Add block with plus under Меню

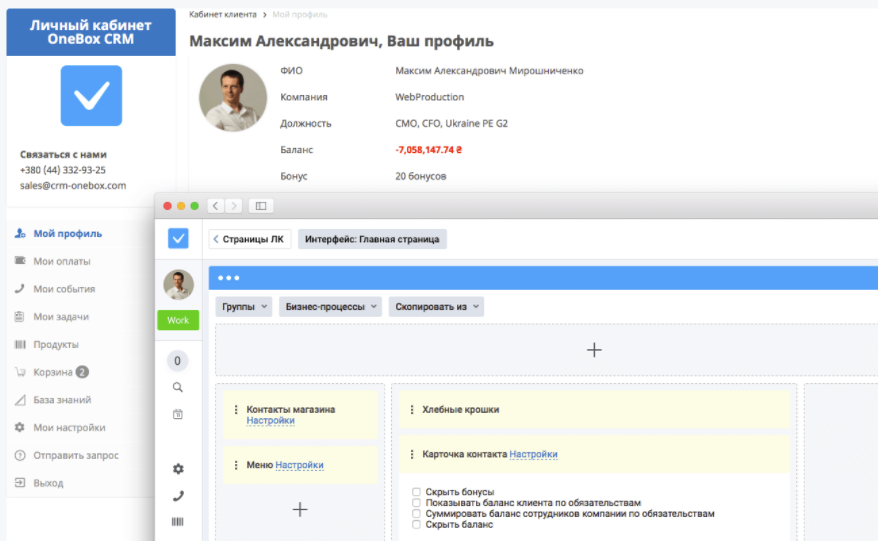coord(300,509)
